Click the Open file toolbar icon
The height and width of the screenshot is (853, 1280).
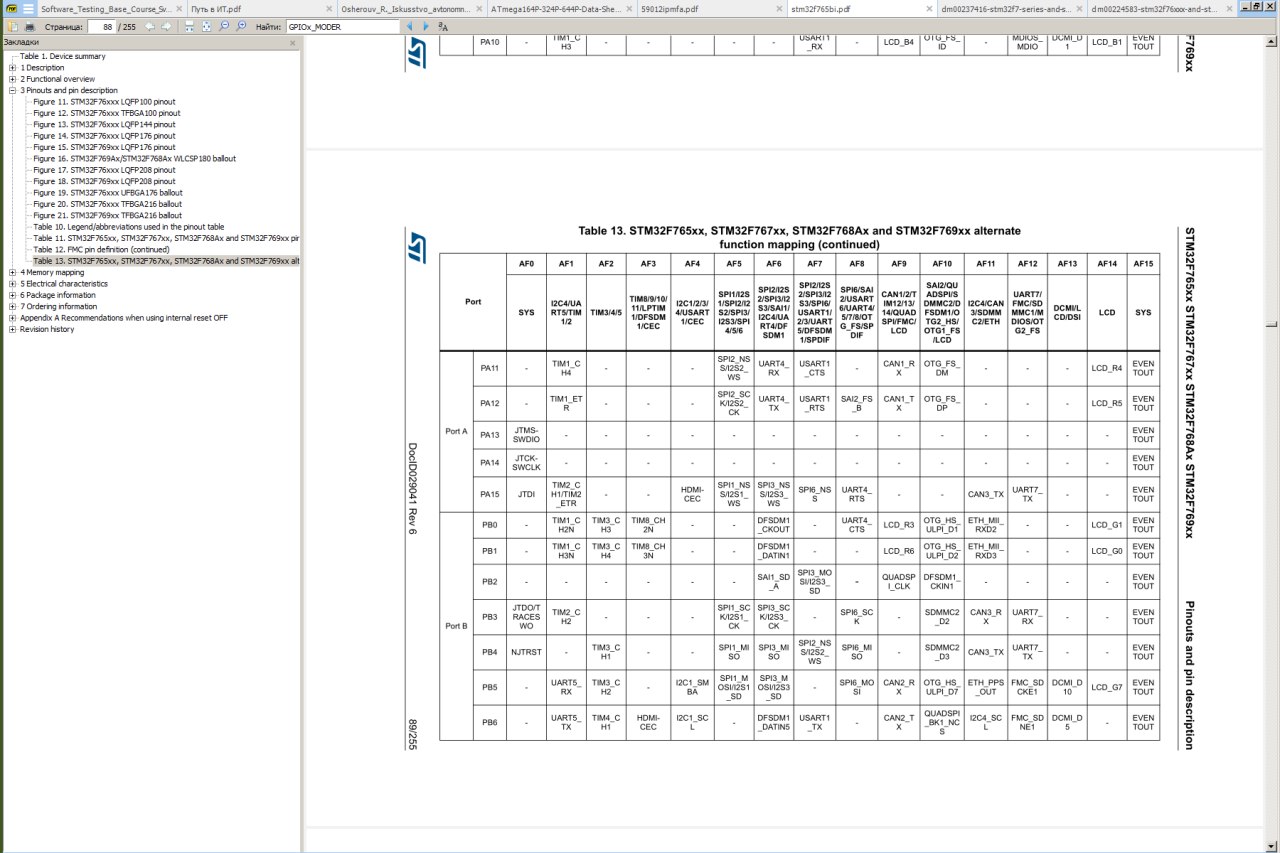pyautogui.click(x=12, y=26)
